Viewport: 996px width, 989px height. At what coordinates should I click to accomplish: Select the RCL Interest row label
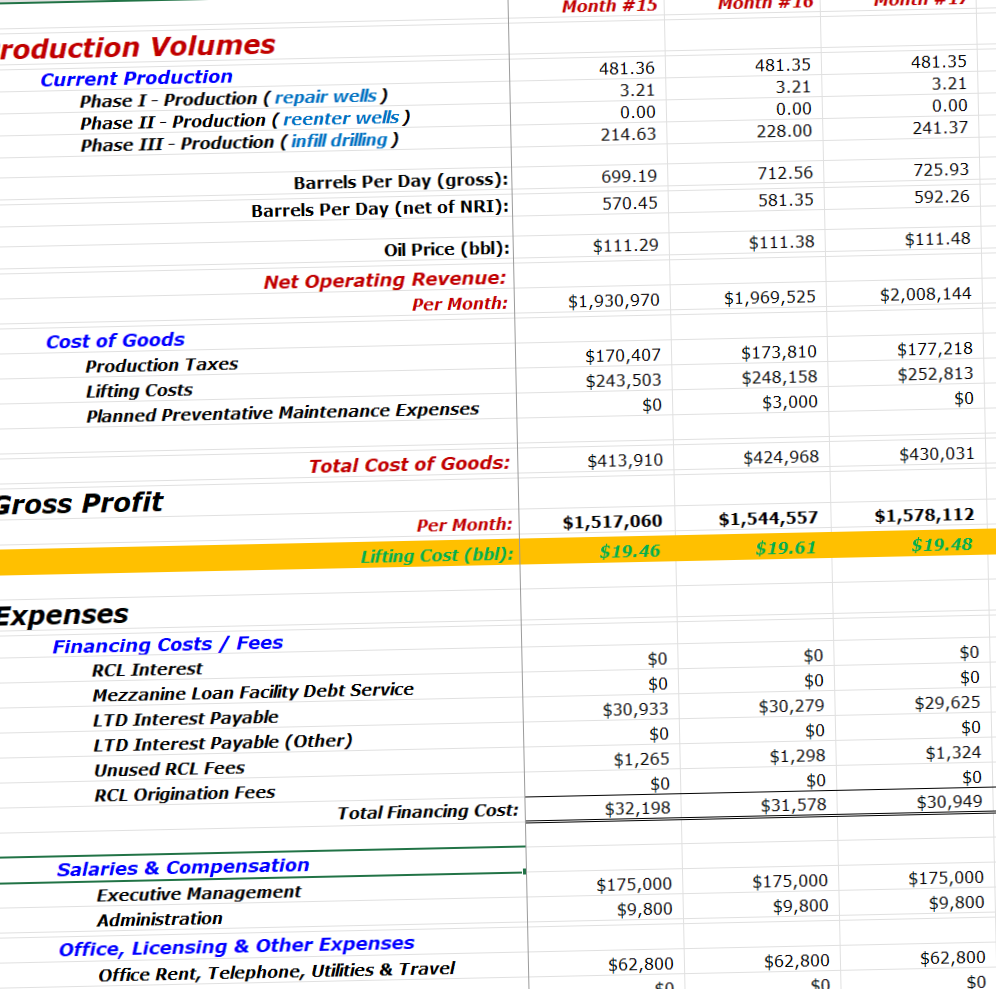147,669
